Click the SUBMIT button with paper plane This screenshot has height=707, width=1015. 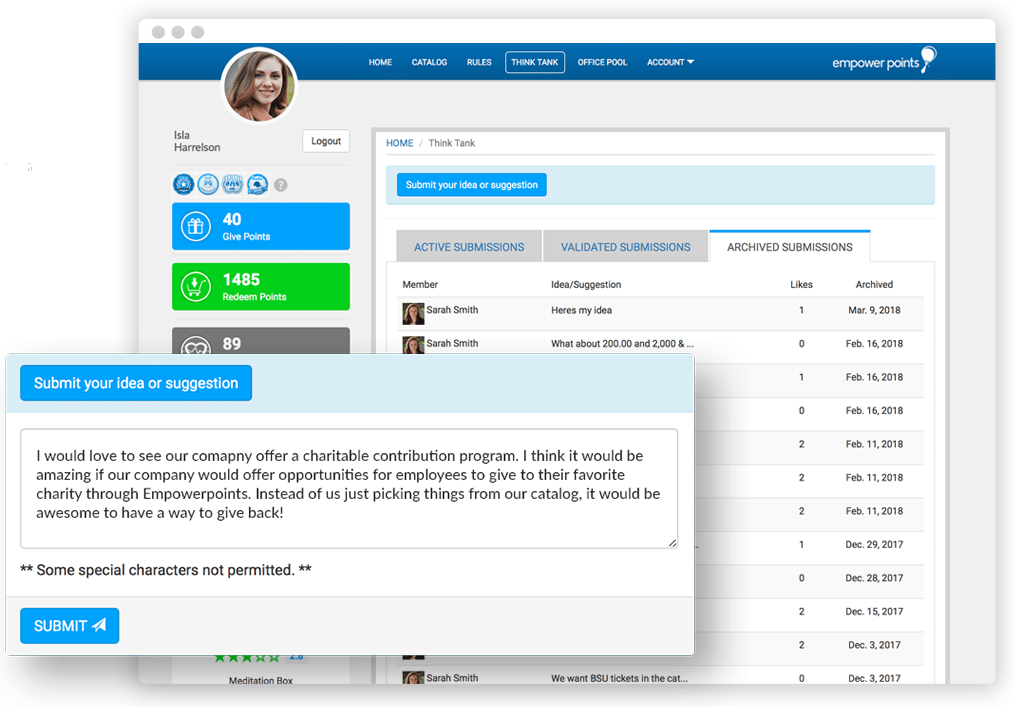(x=69, y=626)
